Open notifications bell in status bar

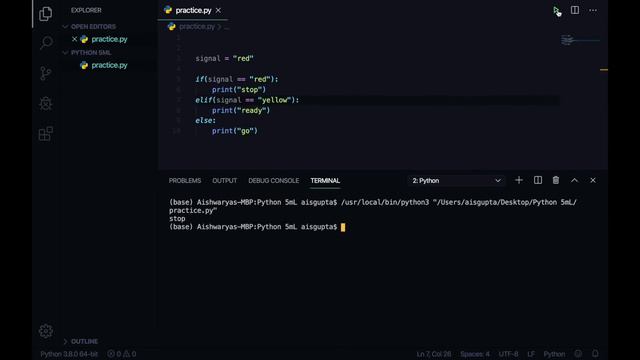click(x=595, y=353)
